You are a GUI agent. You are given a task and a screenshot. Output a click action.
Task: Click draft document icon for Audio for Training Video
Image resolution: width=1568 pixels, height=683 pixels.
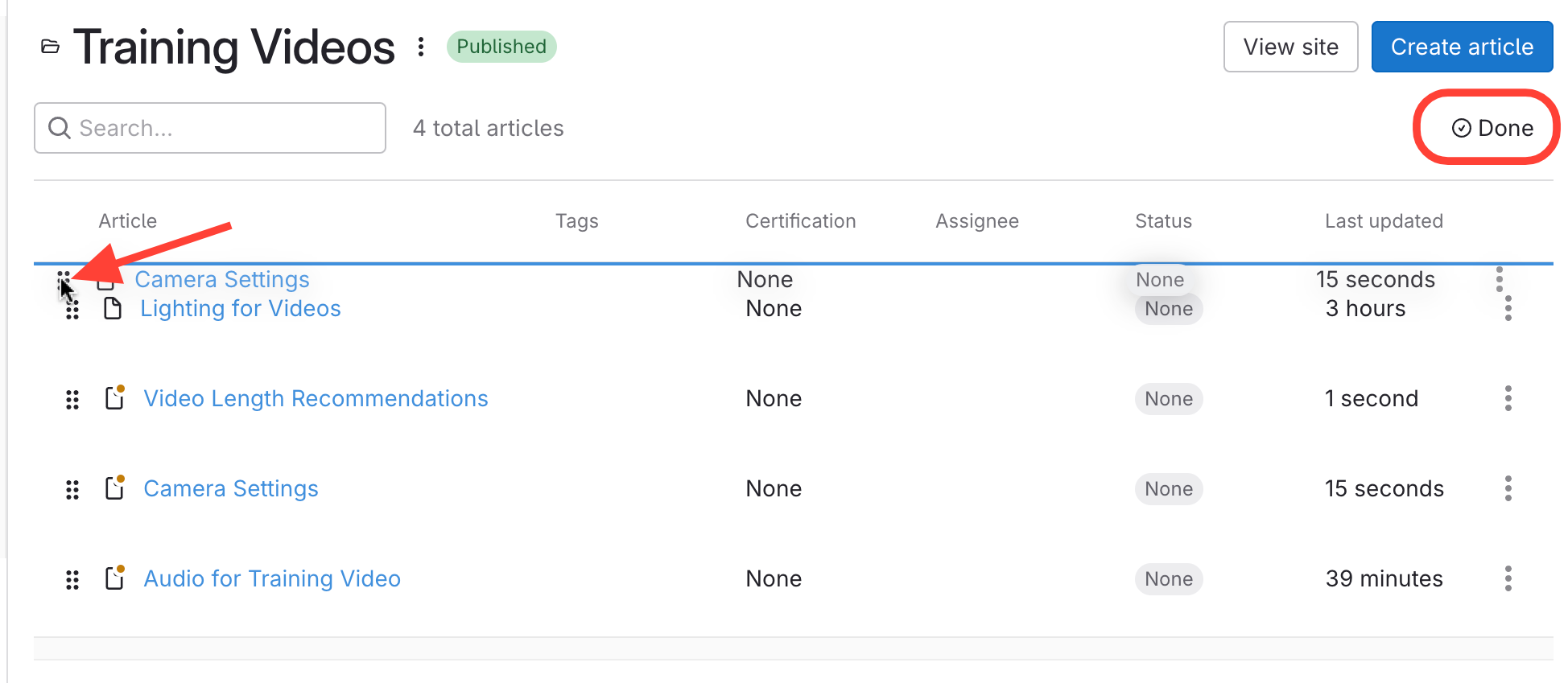pos(115,578)
